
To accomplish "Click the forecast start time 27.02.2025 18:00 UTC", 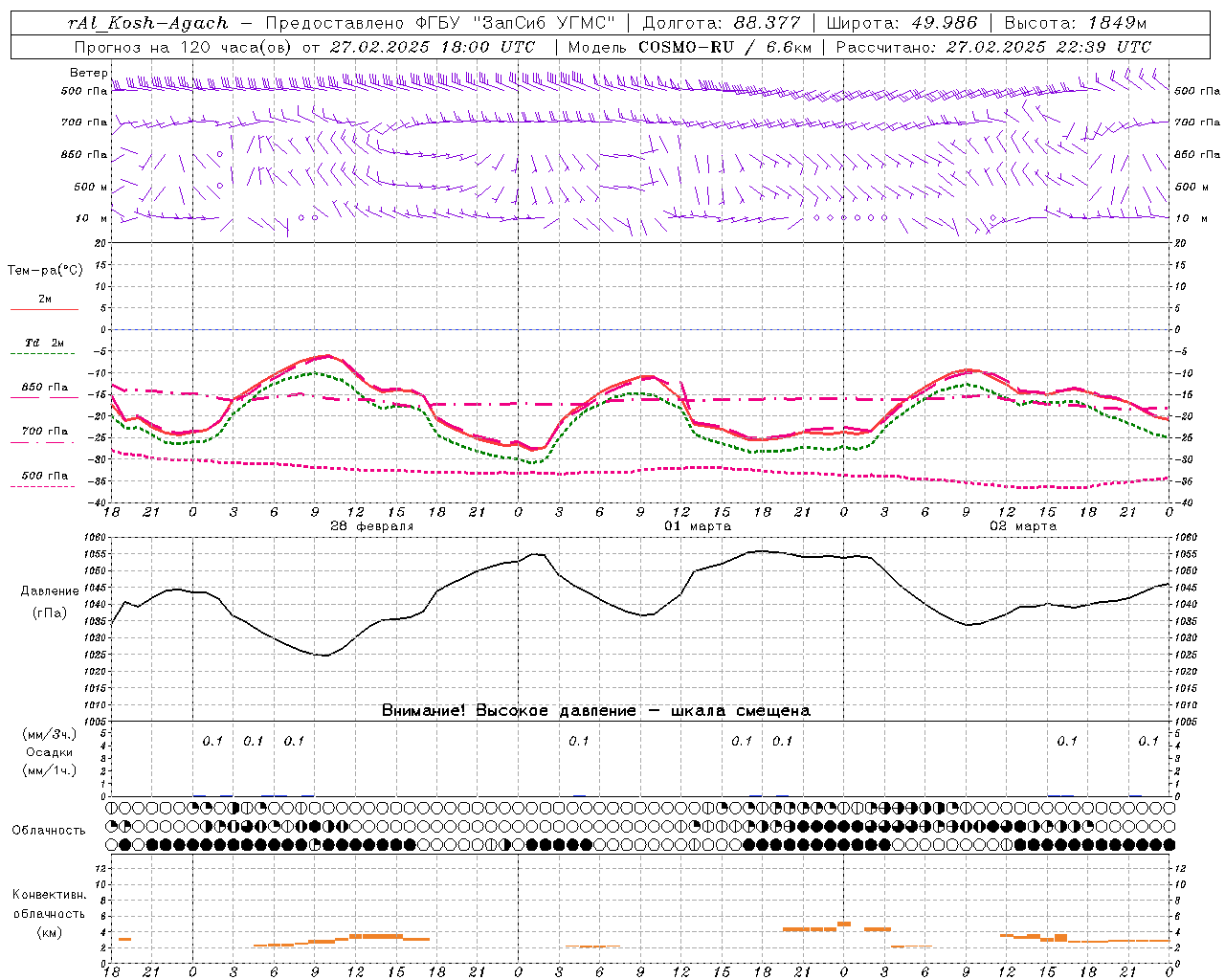I will tap(433, 47).
